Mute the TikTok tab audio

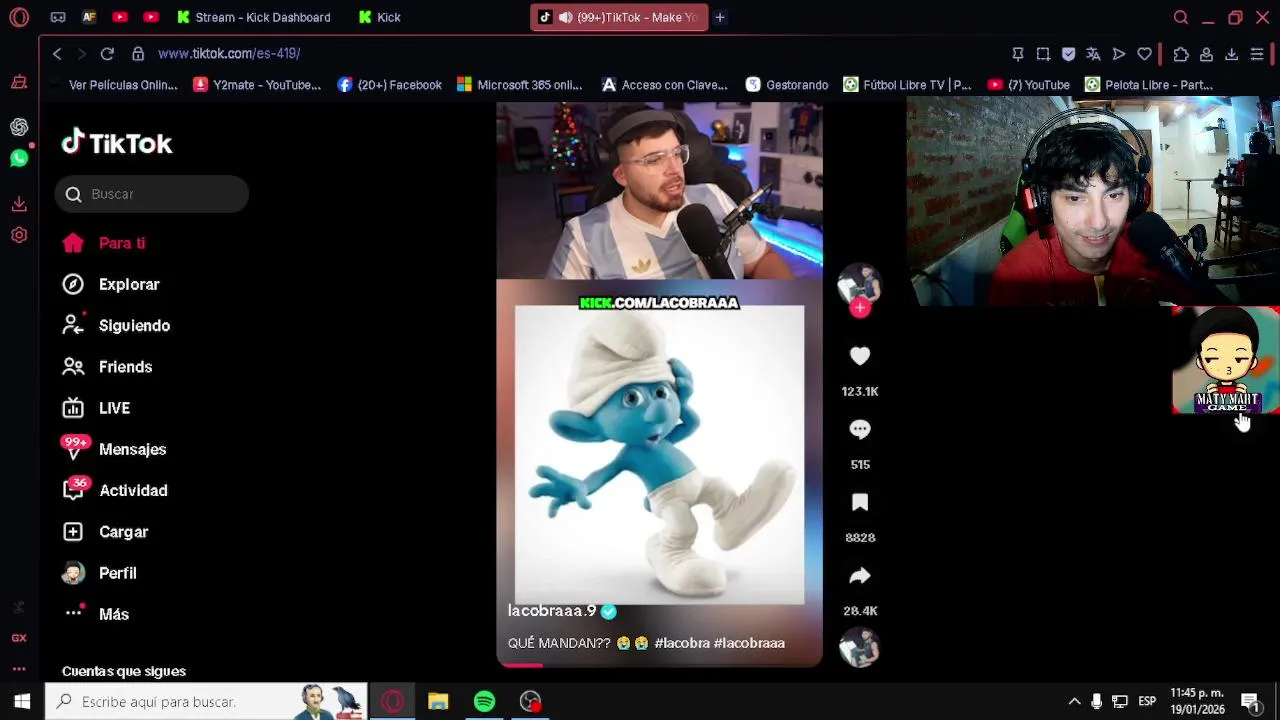[566, 17]
